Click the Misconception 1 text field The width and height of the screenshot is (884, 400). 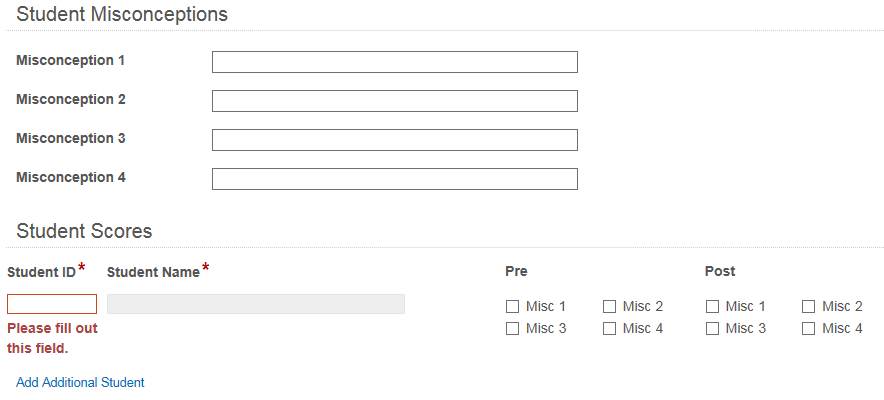(x=394, y=62)
